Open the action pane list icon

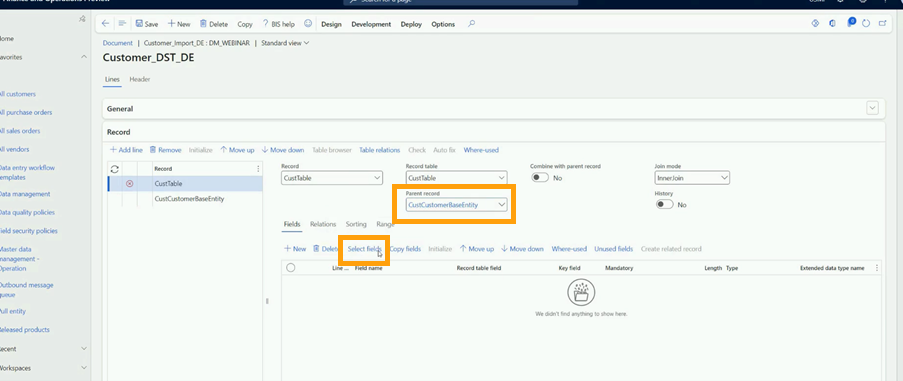[x=122, y=24]
